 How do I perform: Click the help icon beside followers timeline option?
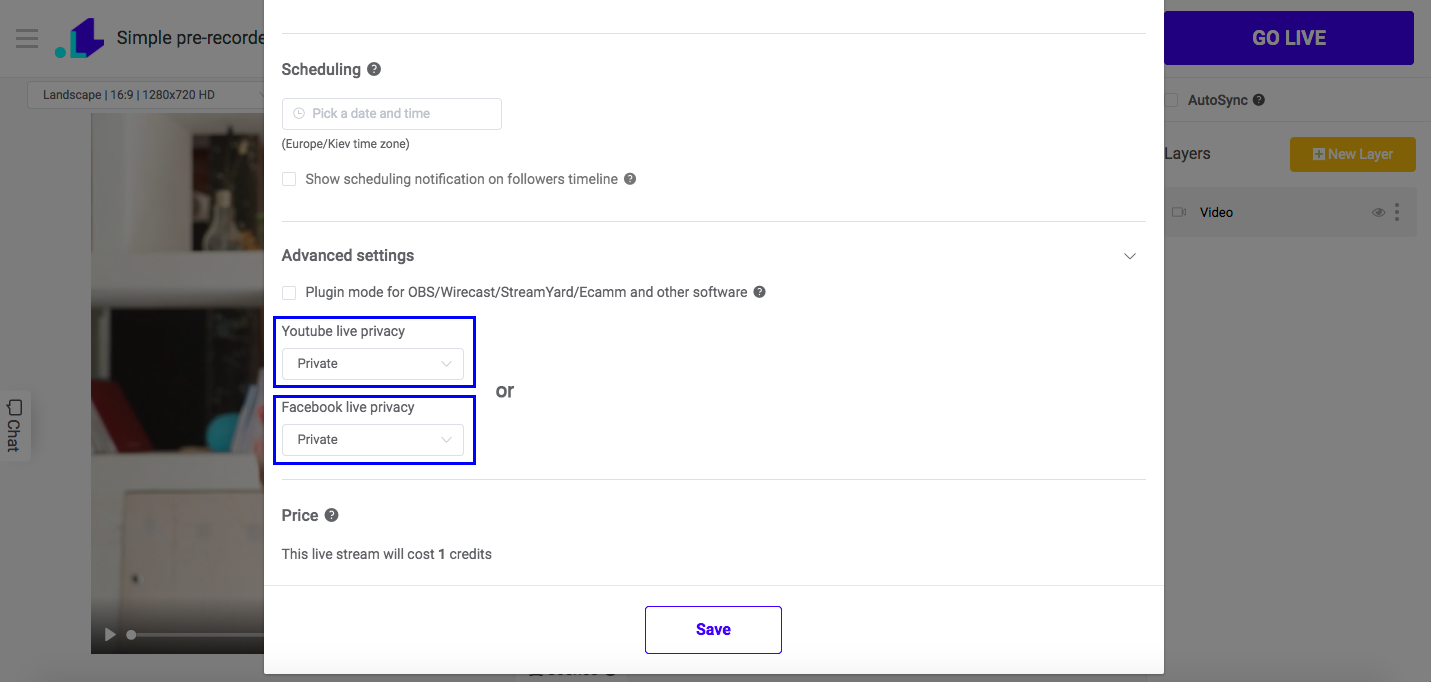coord(630,179)
